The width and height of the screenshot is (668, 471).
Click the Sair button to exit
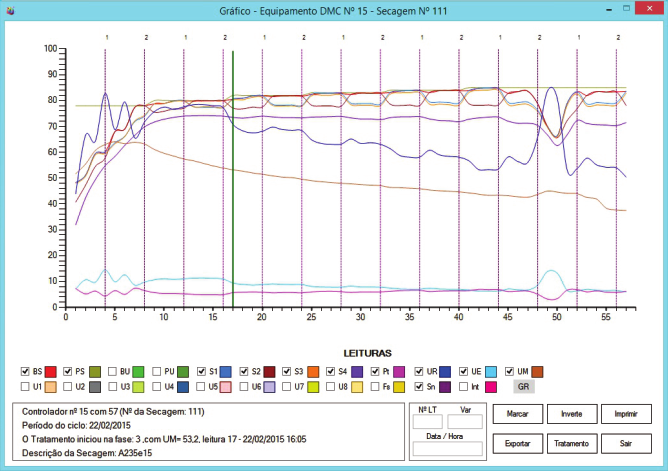[626, 443]
